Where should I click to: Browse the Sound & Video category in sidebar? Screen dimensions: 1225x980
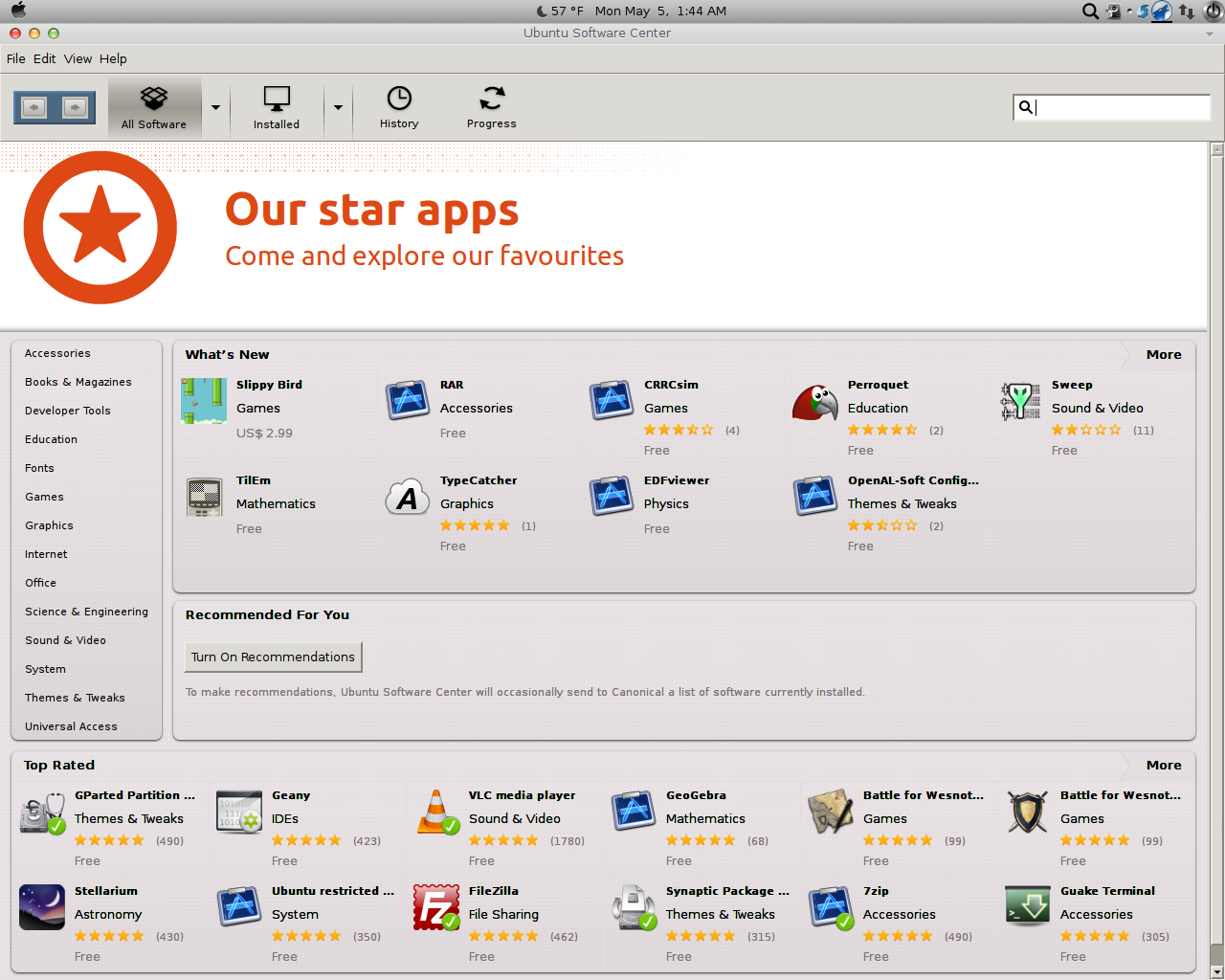pyautogui.click(x=65, y=640)
